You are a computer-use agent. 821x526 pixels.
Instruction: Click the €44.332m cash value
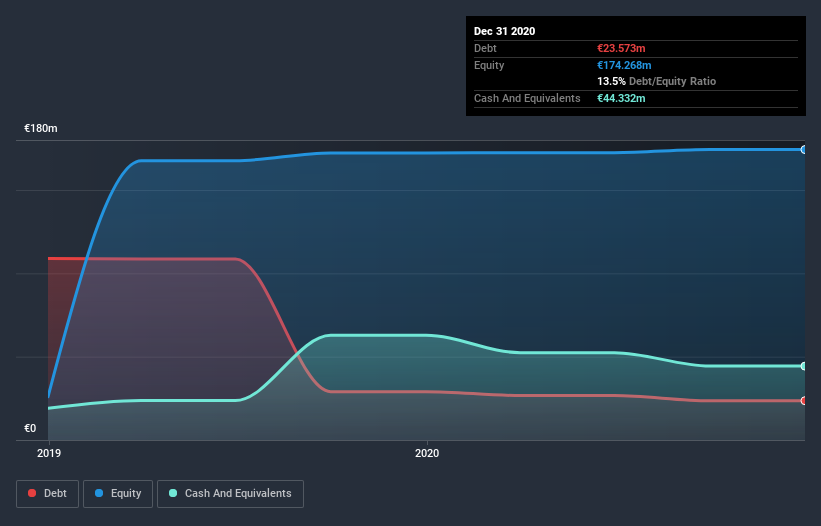tap(621, 98)
